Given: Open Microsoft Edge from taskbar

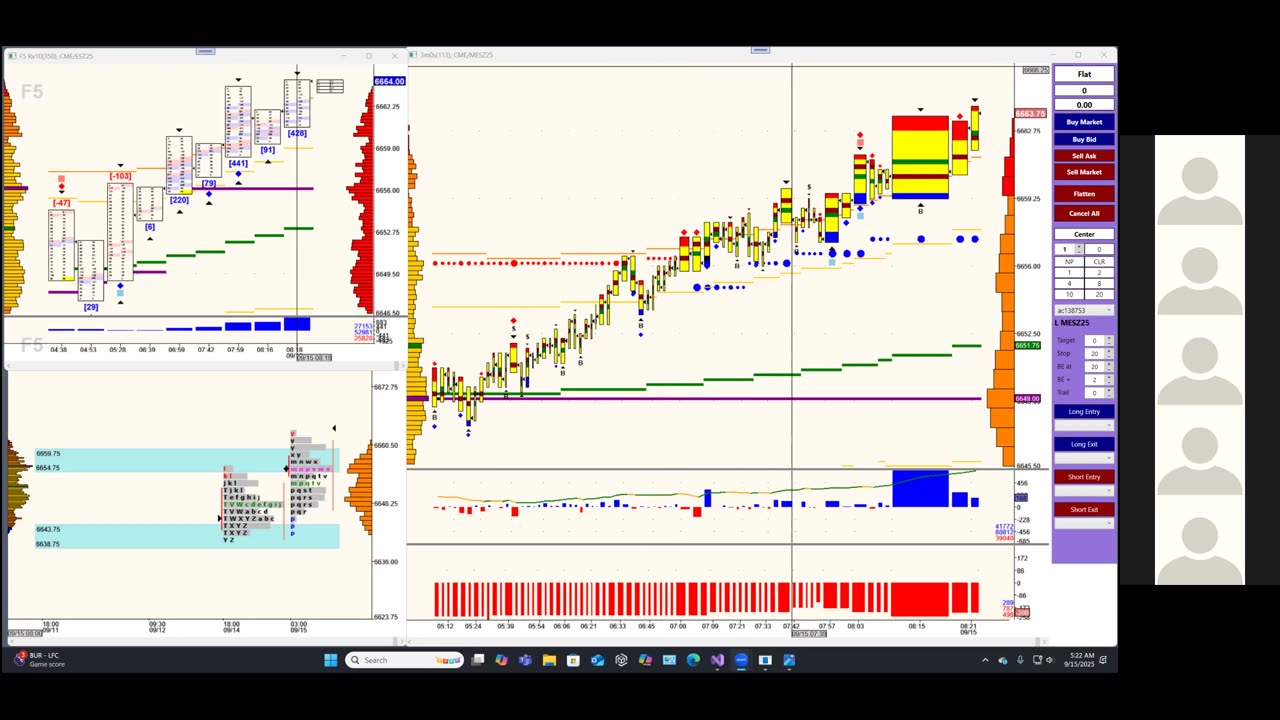Looking at the screenshot, I should coord(693,660).
